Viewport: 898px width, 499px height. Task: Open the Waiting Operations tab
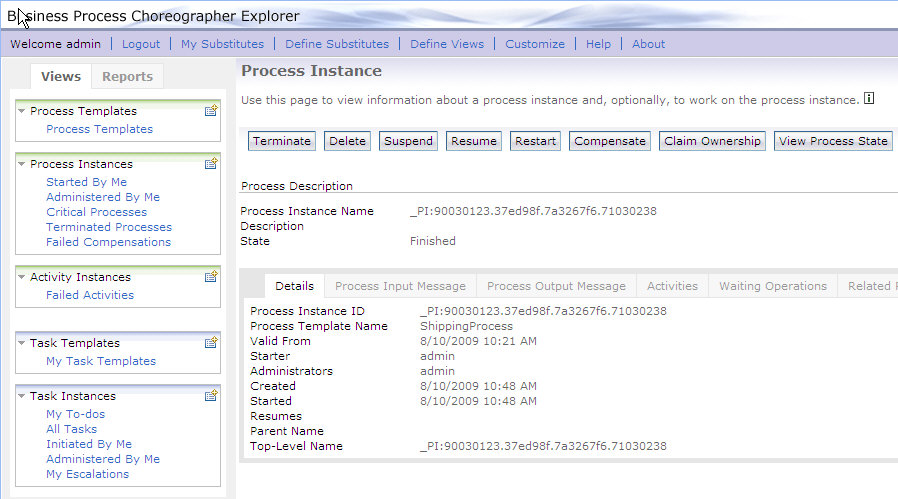(x=773, y=286)
